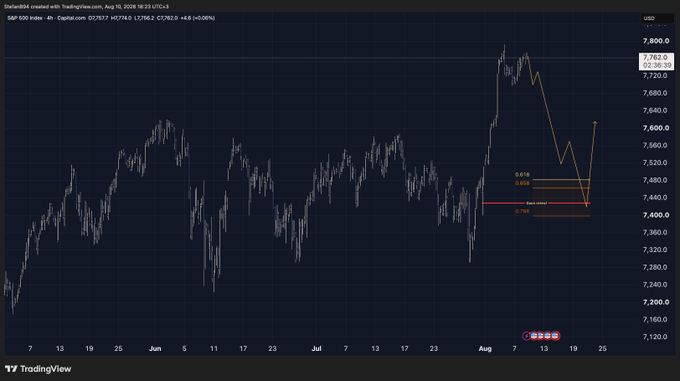Click the Capital.com source label
Screen dimensions: 680x381
click(x=72, y=18)
